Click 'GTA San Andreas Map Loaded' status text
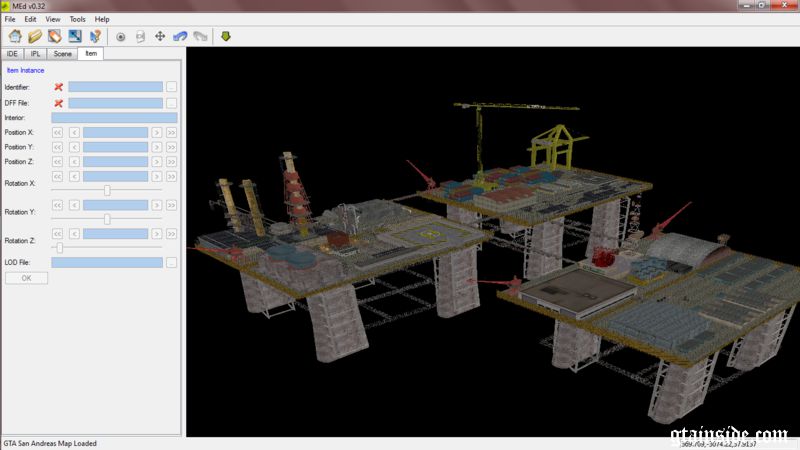This screenshot has width=800, height=450. pos(50,443)
